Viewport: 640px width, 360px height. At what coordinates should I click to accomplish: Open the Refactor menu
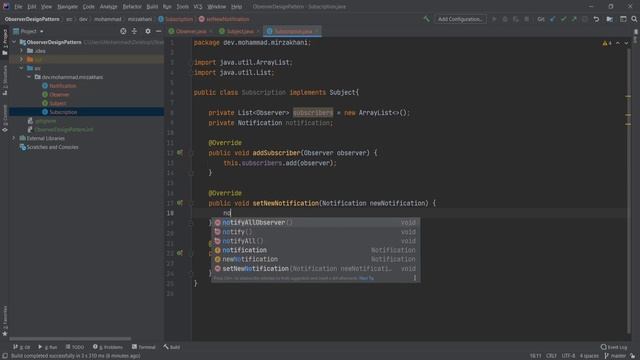point(132,7)
